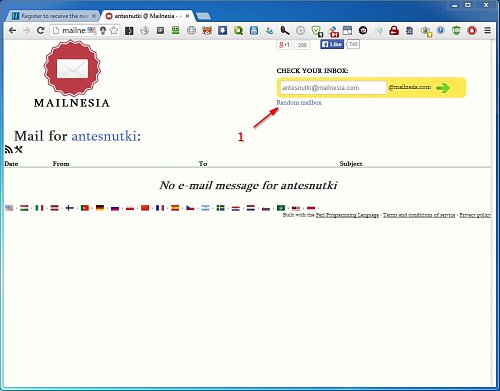Click the tiger face extension icon
The image size is (500, 391).
point(207,31)
